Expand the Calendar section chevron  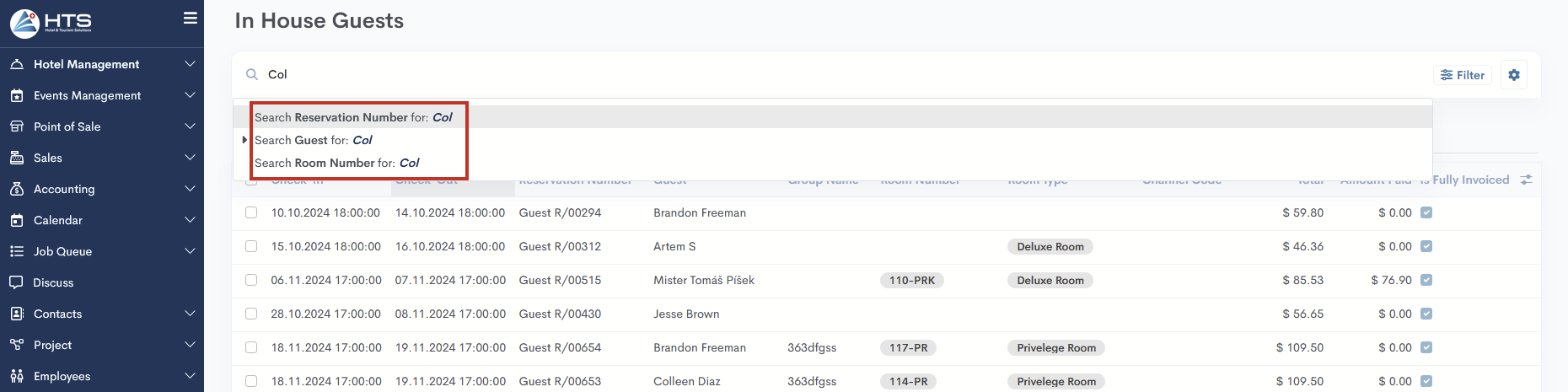coord(190,220)
